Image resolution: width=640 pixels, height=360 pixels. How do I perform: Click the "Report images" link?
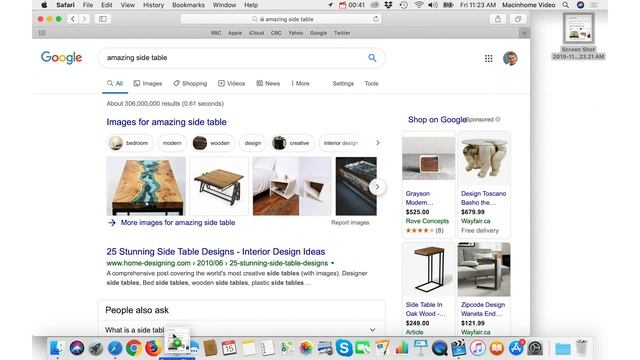[350, 223]
